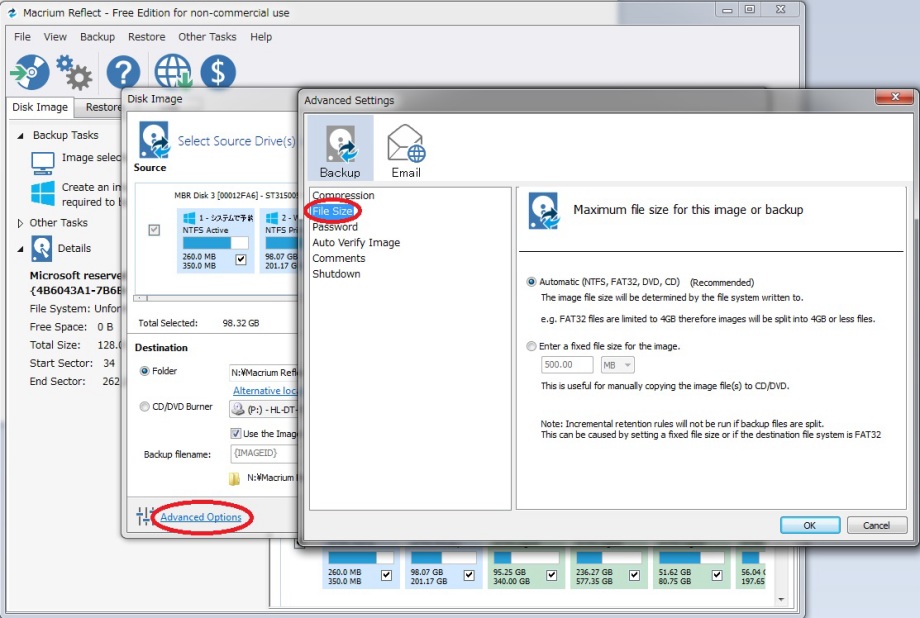This screenshot has height=618, width=920.
Task: Open the MB size unit dropdown
Action: [x=617, y=366]
